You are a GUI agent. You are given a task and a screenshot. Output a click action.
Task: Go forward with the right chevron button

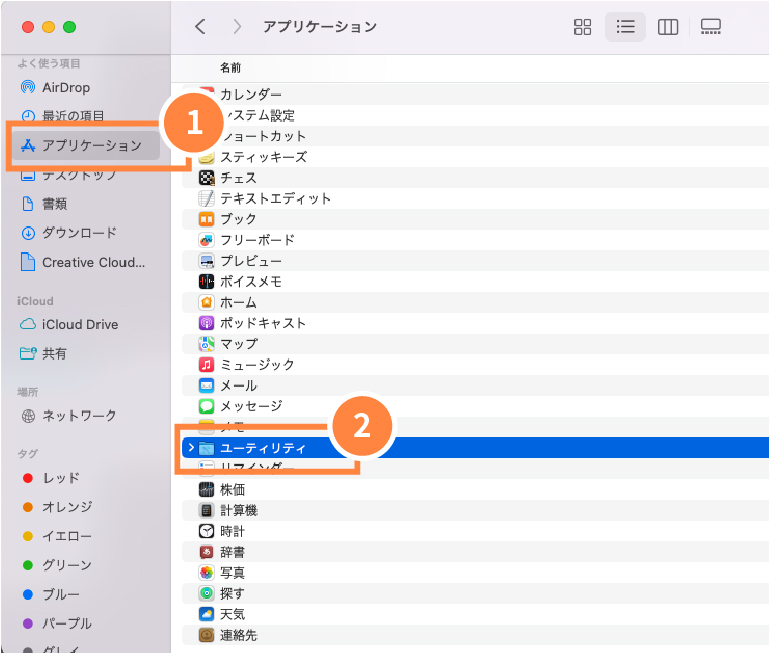237,26
